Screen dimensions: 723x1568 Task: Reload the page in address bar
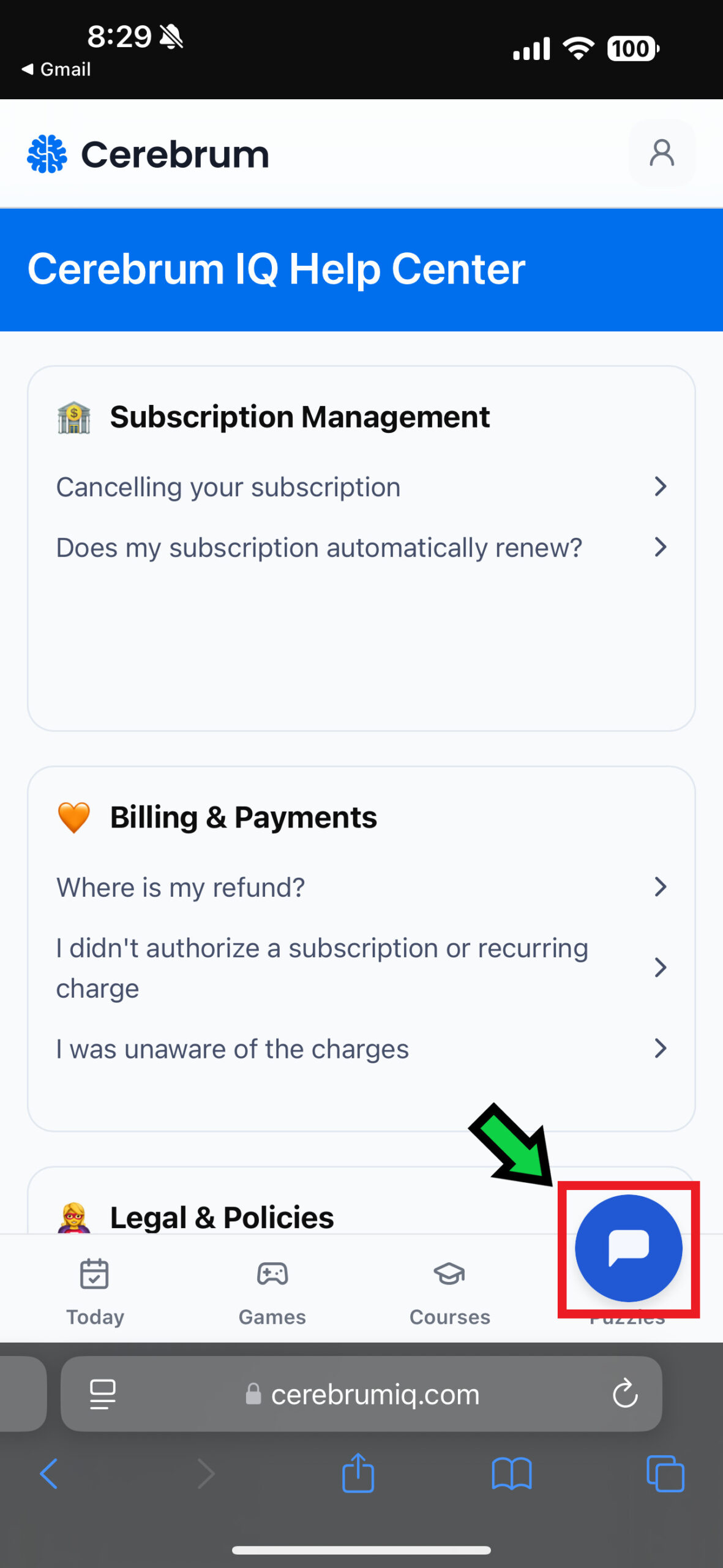coord(624,1394)
